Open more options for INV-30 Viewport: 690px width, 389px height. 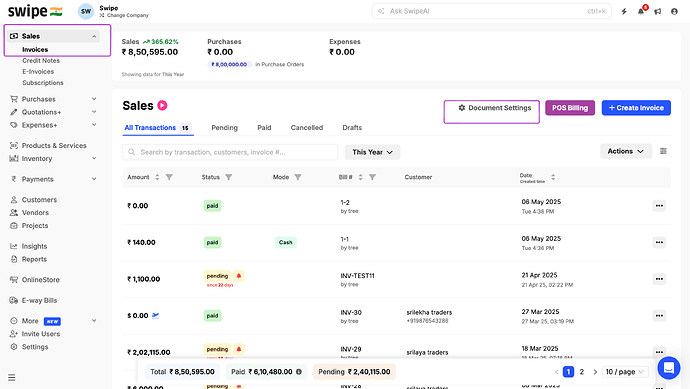(x=659, y=316)
